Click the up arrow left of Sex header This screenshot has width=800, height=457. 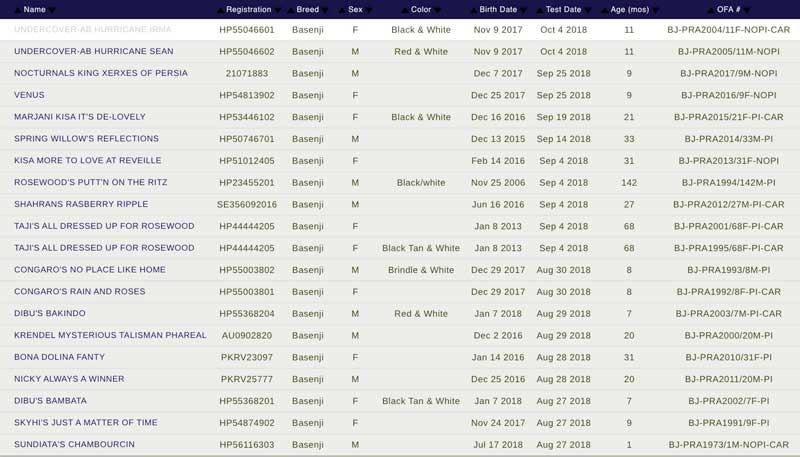[341, 10]
